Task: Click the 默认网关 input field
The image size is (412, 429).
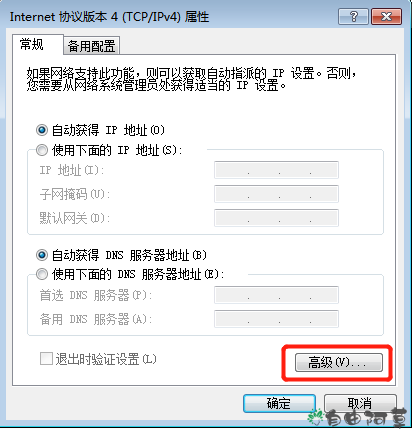Action: [276, 218]
